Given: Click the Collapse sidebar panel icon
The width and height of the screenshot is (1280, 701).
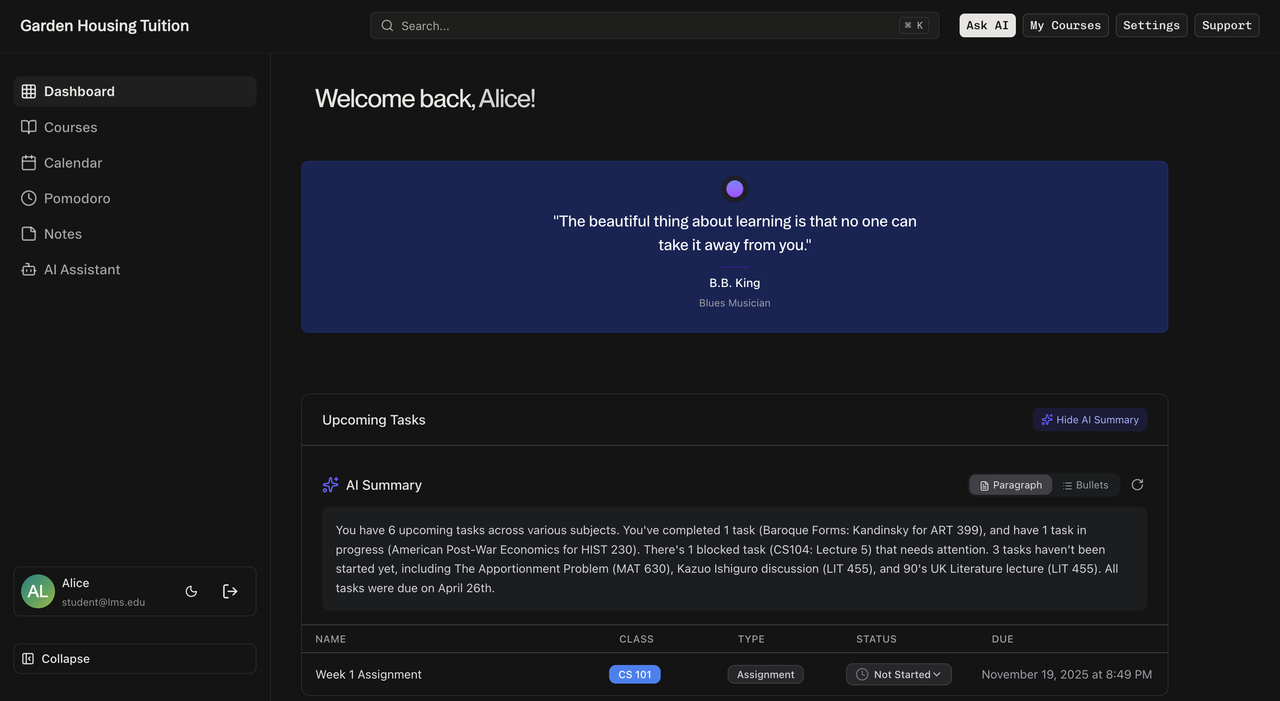Looking at the screenshot, I should 28,659.
